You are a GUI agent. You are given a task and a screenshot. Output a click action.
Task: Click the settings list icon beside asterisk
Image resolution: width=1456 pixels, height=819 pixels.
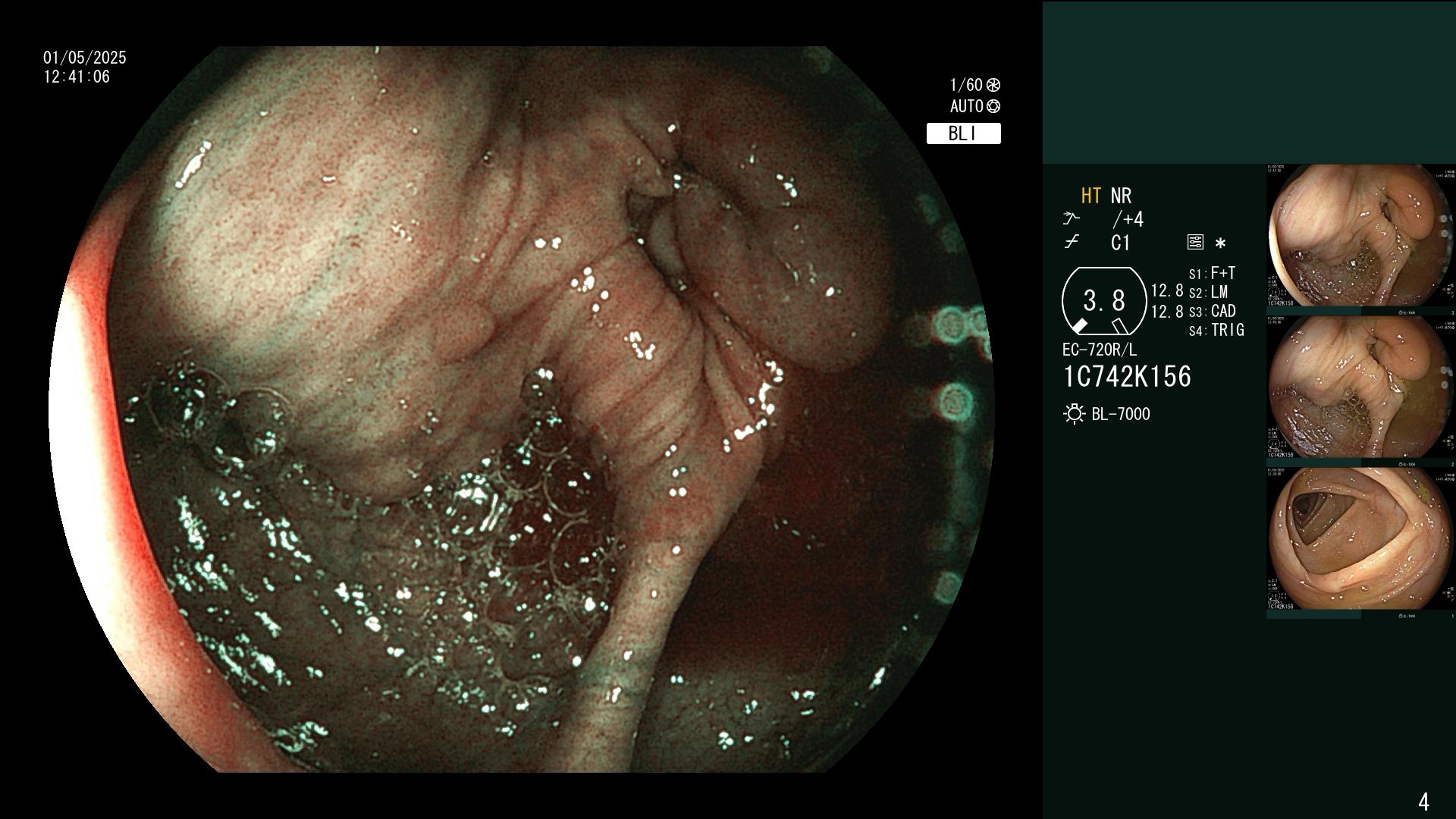point(1195,243)
